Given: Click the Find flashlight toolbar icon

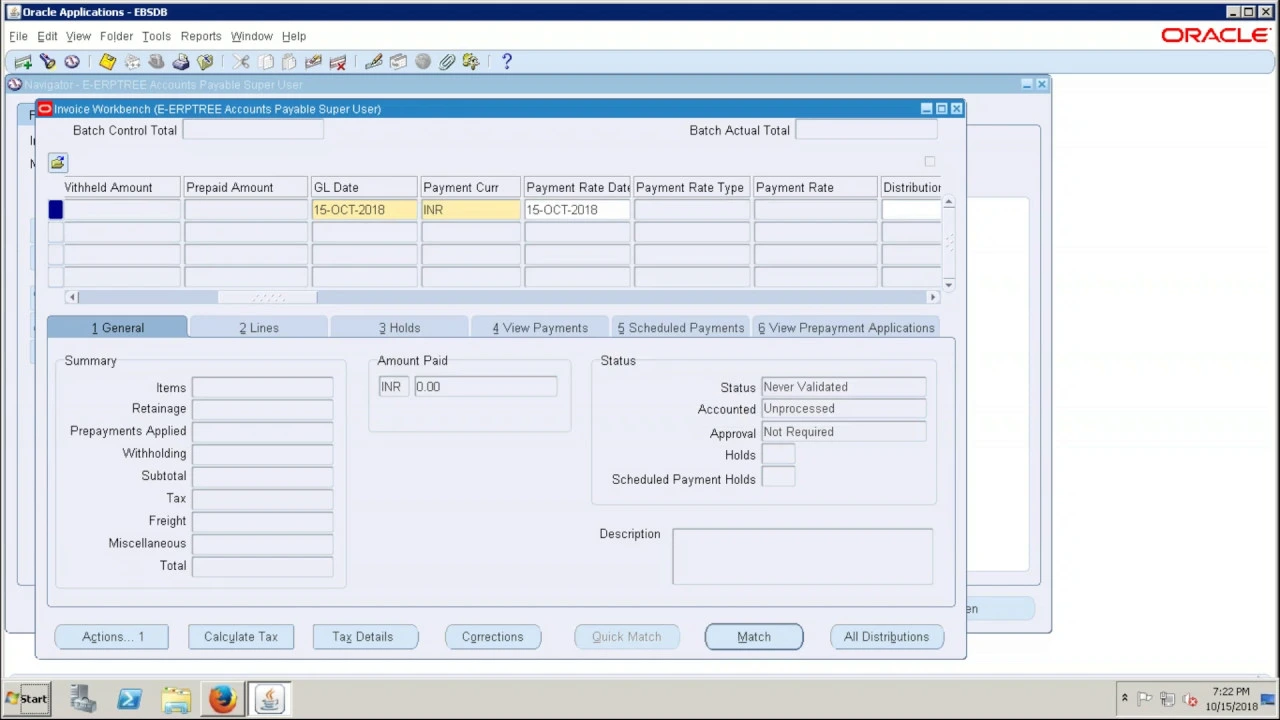Looking at the screenshot, I should [47, 62].
